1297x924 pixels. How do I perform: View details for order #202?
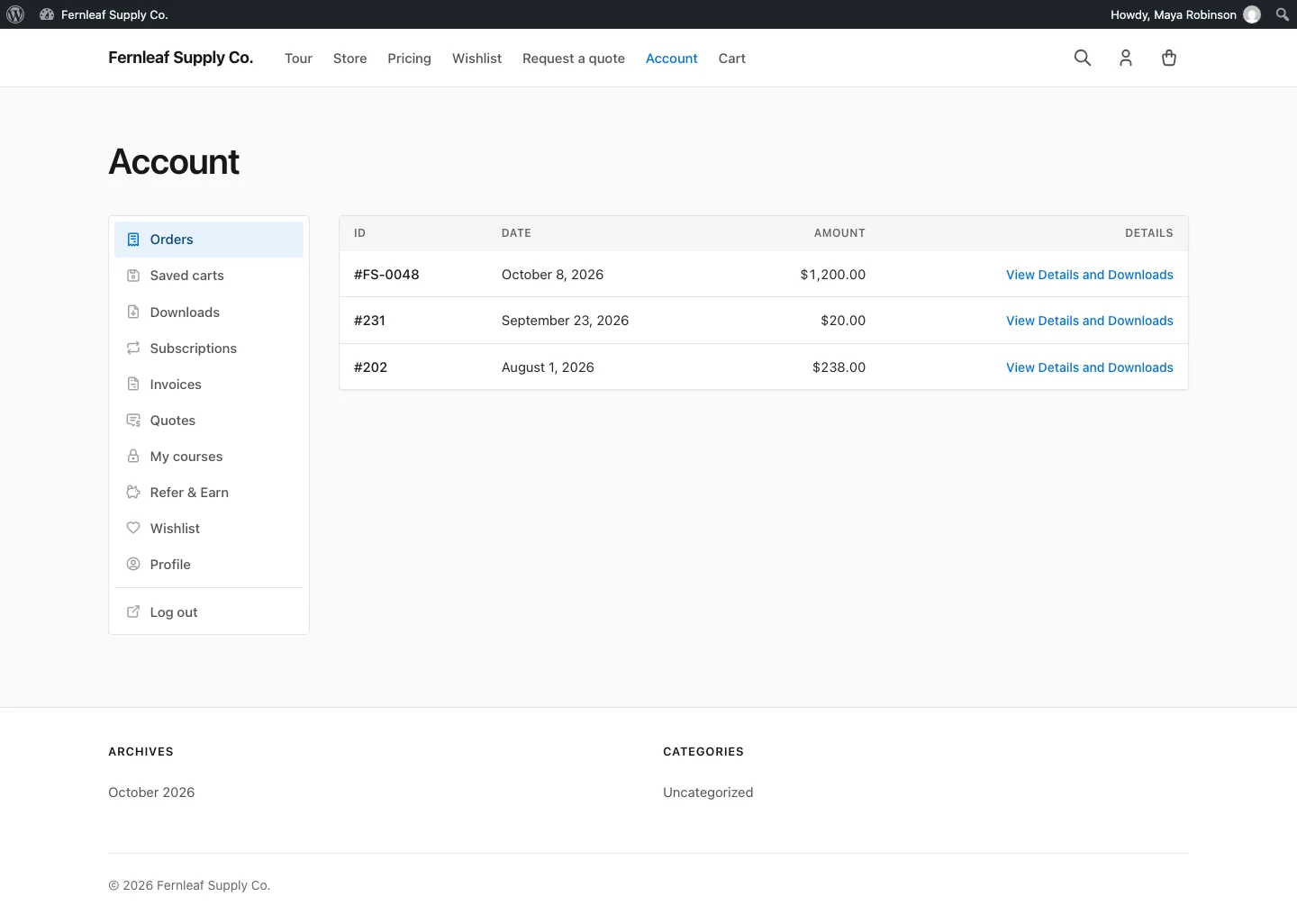pos(1090,367)
